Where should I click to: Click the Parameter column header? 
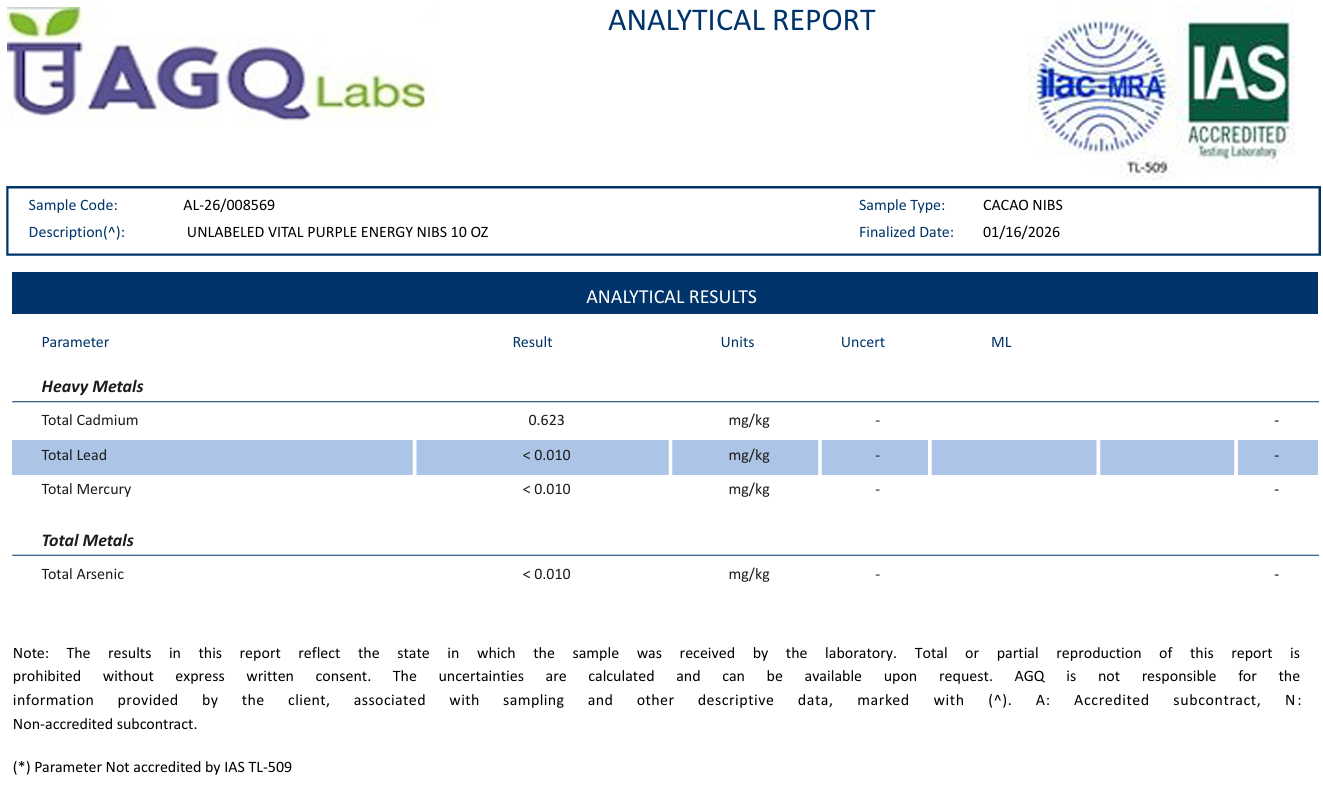coord(75,342)
